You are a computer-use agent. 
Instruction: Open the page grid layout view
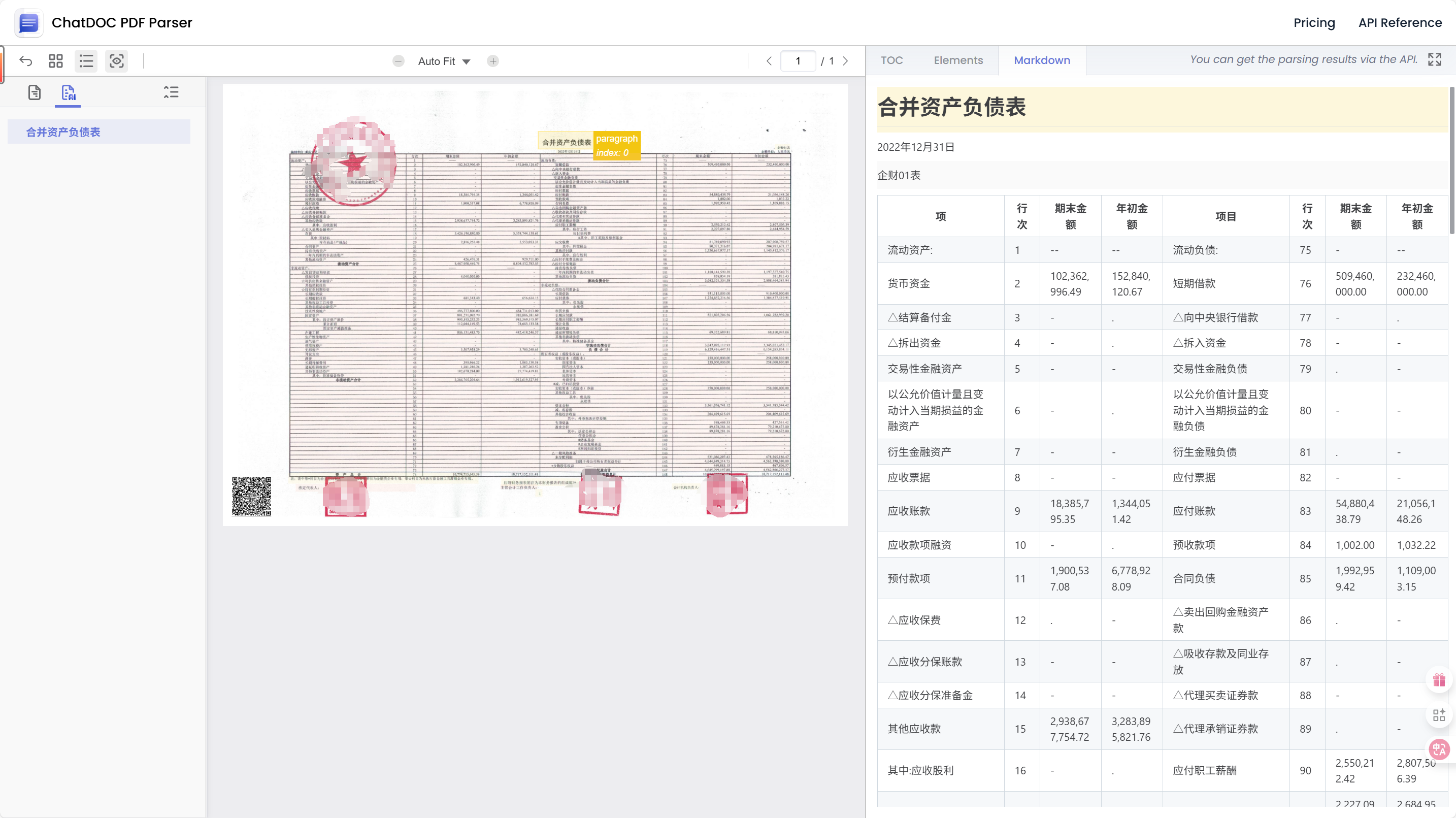point(55,60)
